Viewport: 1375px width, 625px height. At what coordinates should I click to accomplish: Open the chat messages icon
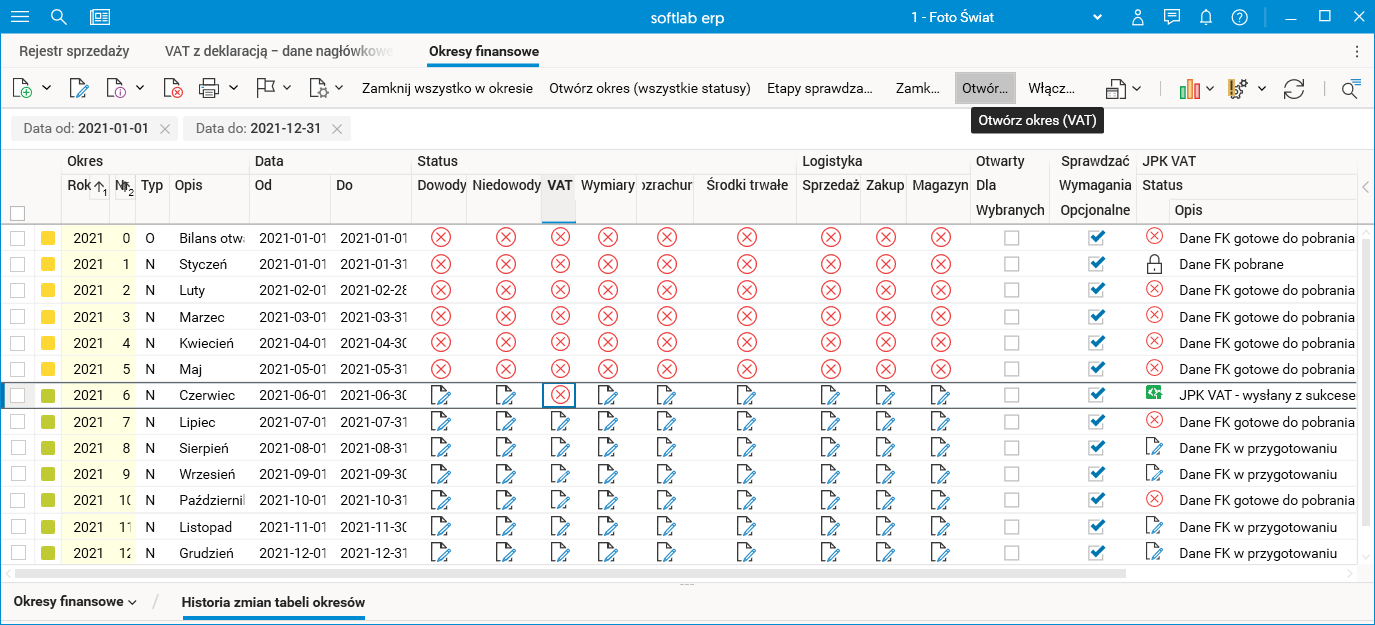coord(1172,17)
